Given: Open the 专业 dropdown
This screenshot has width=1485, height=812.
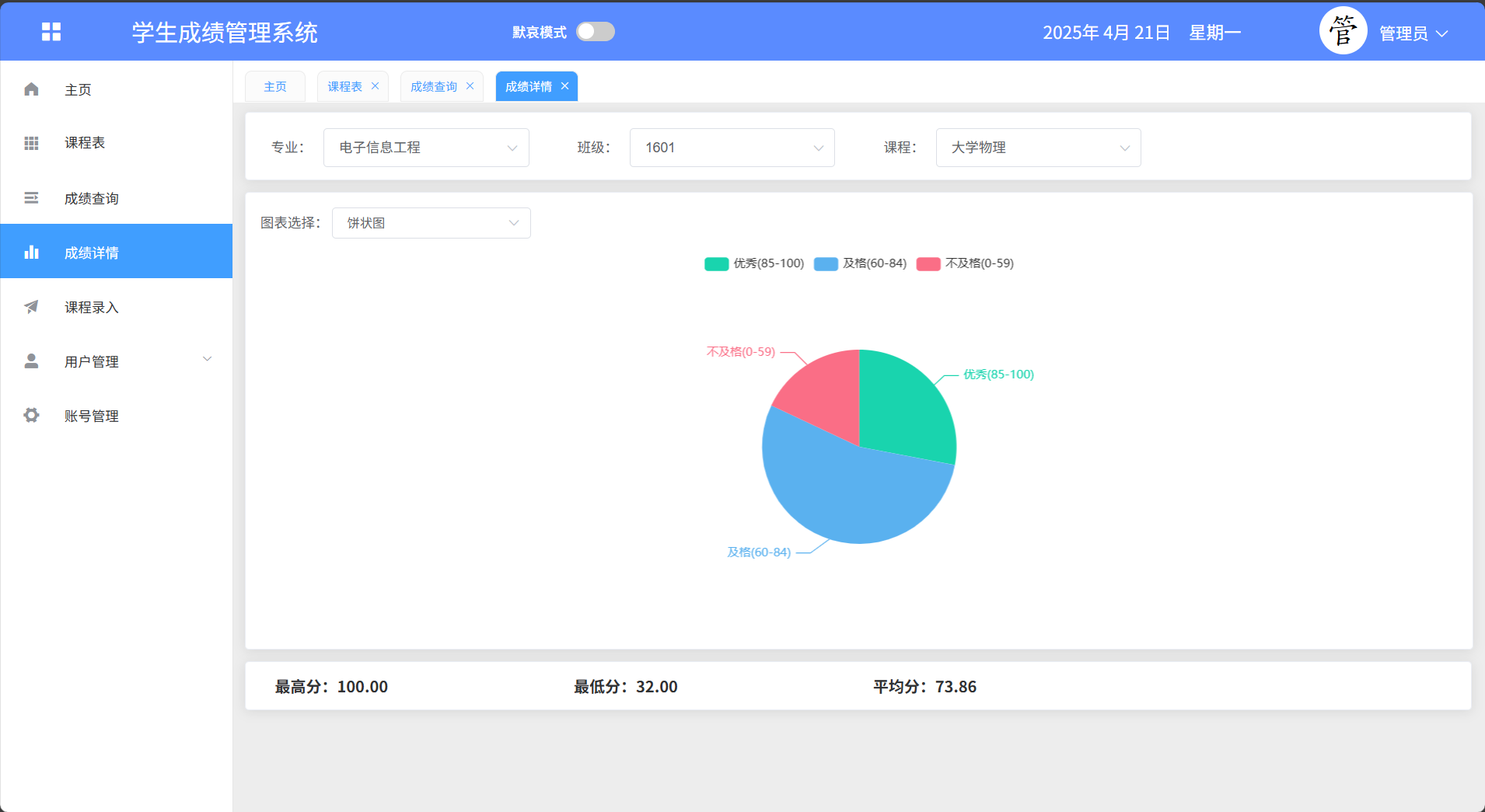Looking at the screenshot, I should (x=426, y=148).
